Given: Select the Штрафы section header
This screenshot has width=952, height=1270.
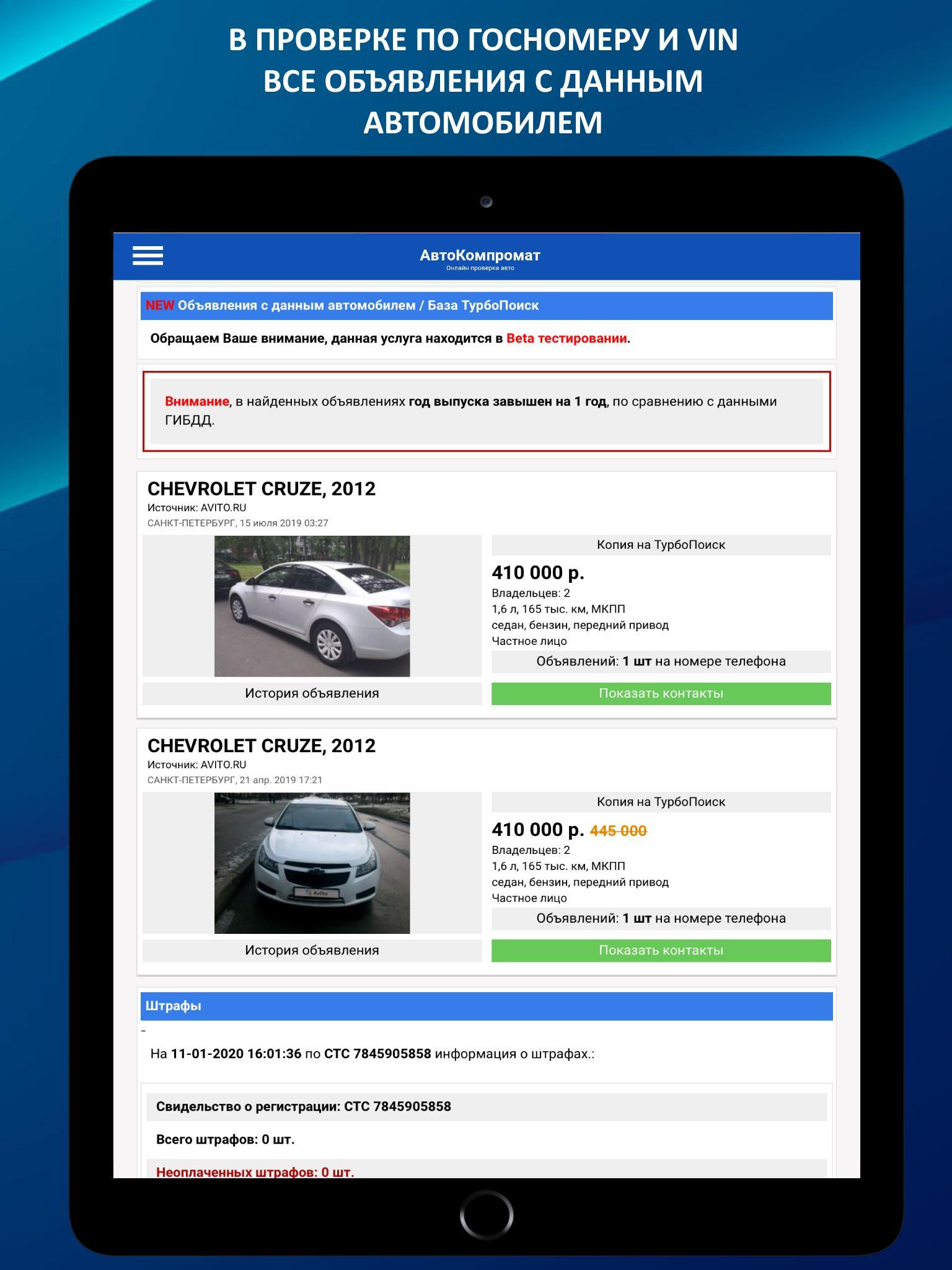Looking at the screenshot, I should pyautogui.click(x=487, y=1006).
